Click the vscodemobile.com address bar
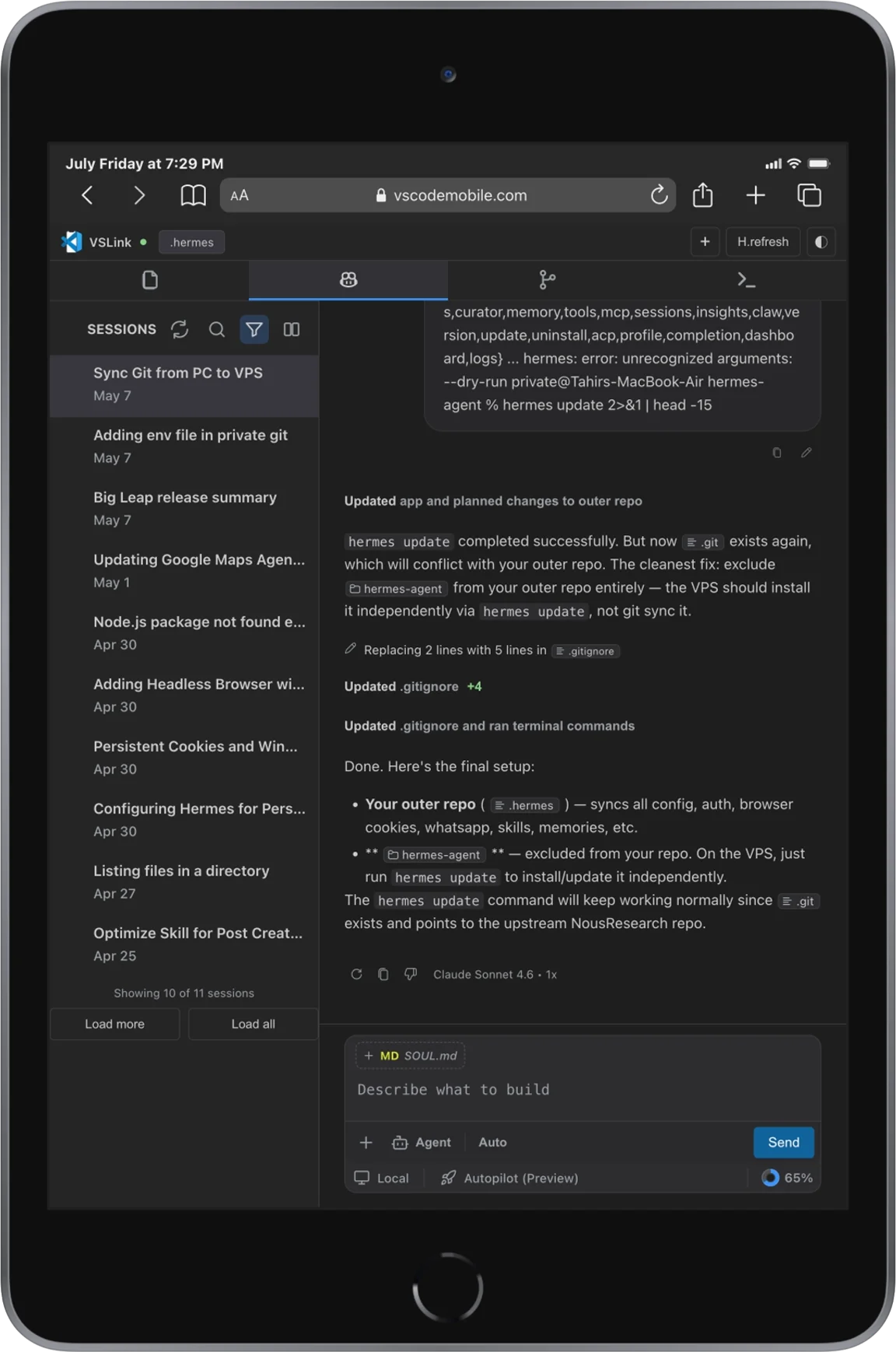 tap(448, 195)
